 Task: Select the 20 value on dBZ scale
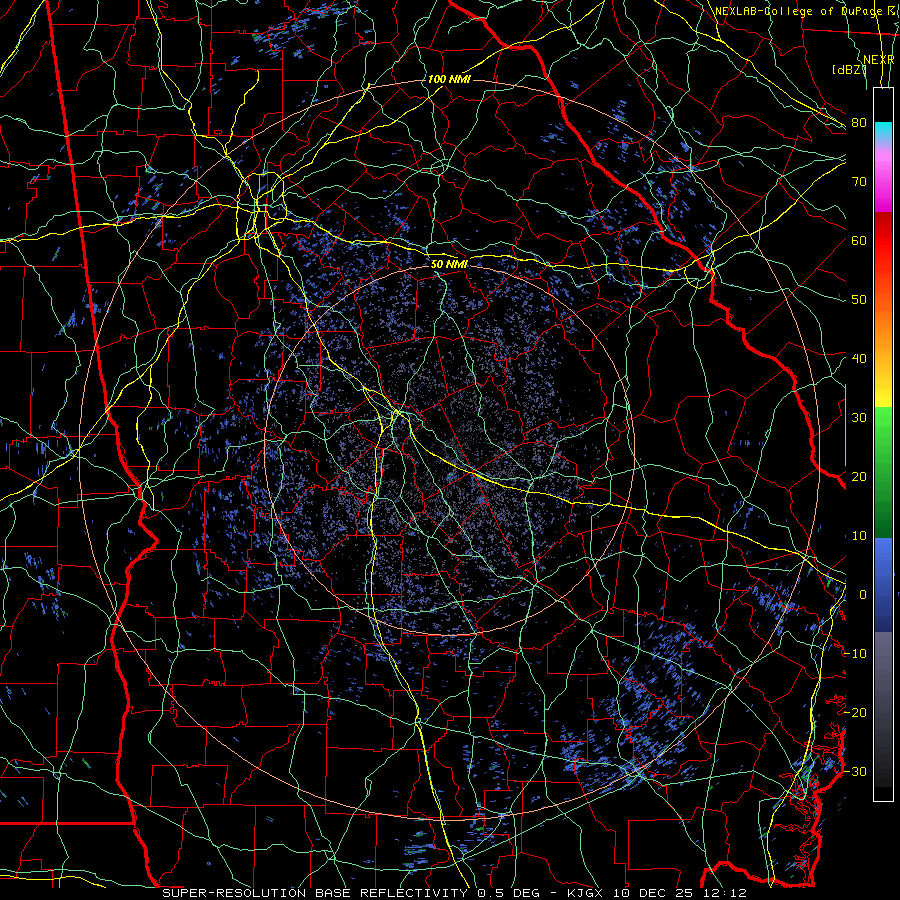tap(859, 477)
